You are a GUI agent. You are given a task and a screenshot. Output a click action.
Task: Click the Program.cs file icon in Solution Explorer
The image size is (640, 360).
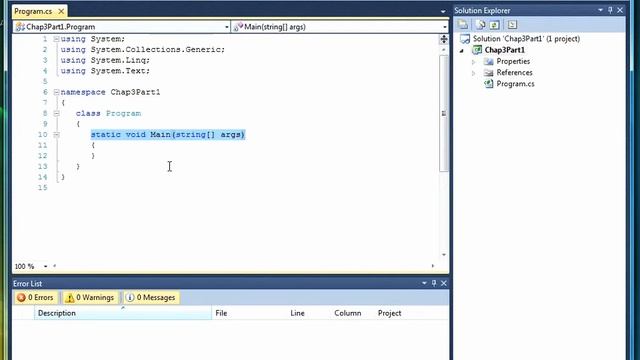pyautogui.click(x=489, y=84)
